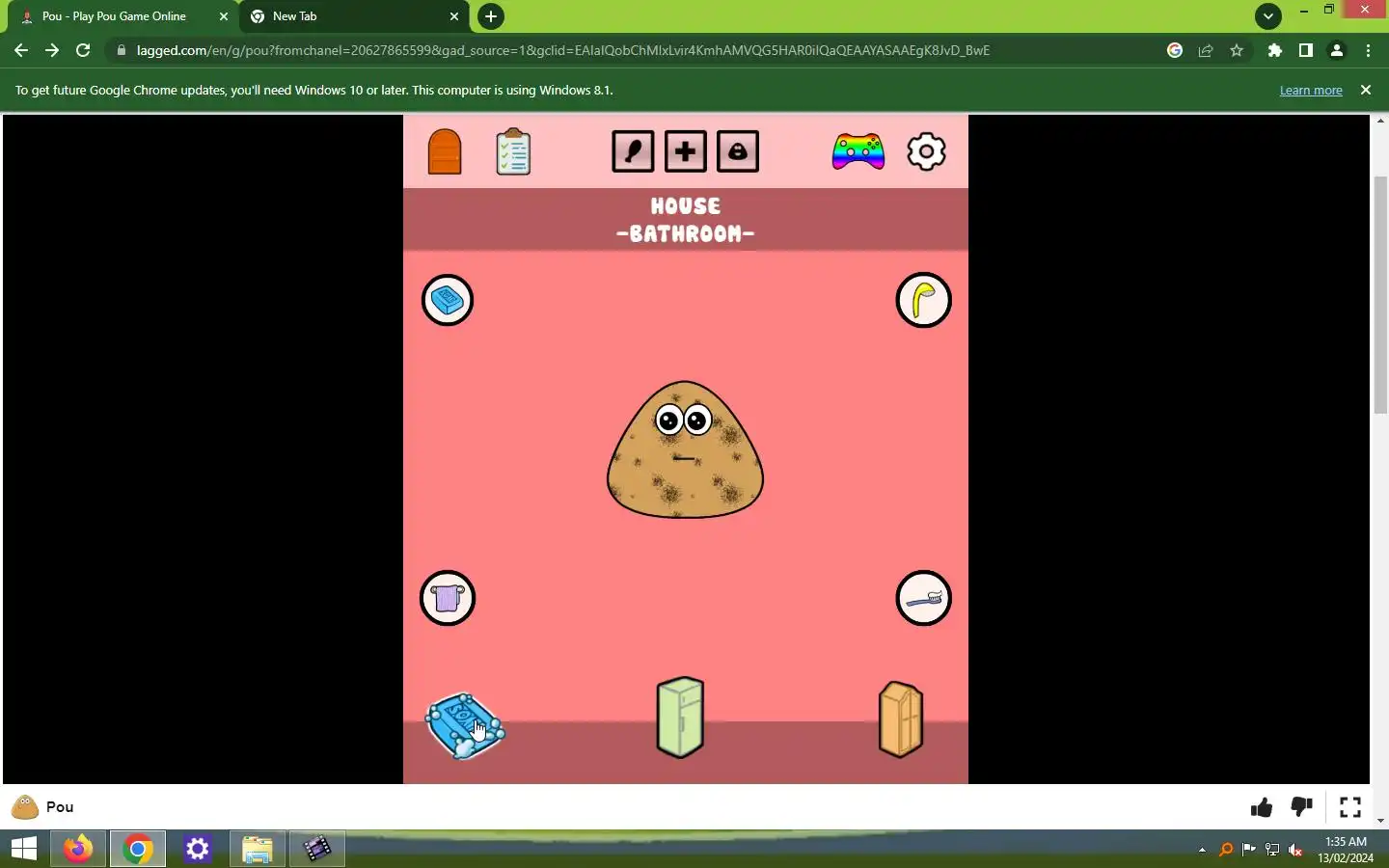This screenshot has width=1389, height=868.
Task: Select the yellow shower head circle
Action: pos(923,300)
